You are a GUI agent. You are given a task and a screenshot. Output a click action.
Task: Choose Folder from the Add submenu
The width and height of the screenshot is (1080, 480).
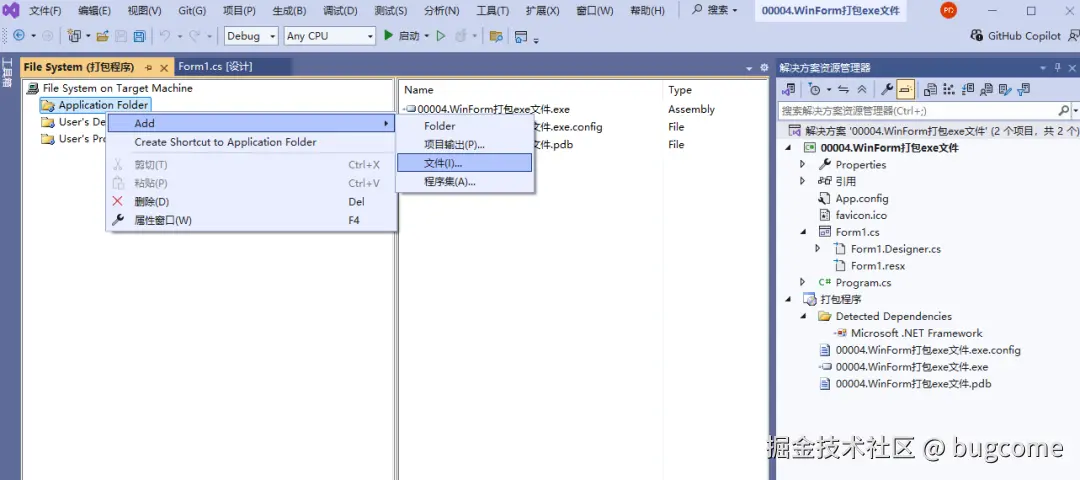coord(464,126)
